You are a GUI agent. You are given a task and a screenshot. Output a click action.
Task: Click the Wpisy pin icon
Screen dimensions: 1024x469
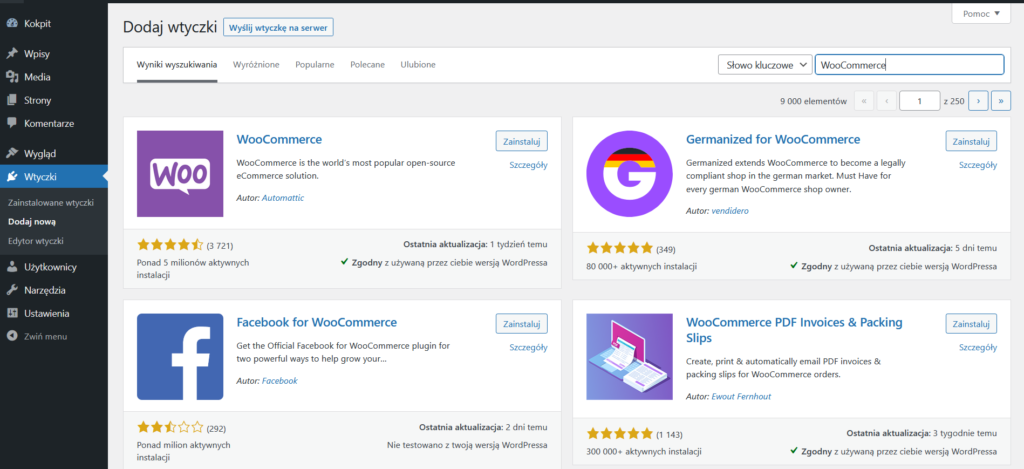[x=12, y=54]
